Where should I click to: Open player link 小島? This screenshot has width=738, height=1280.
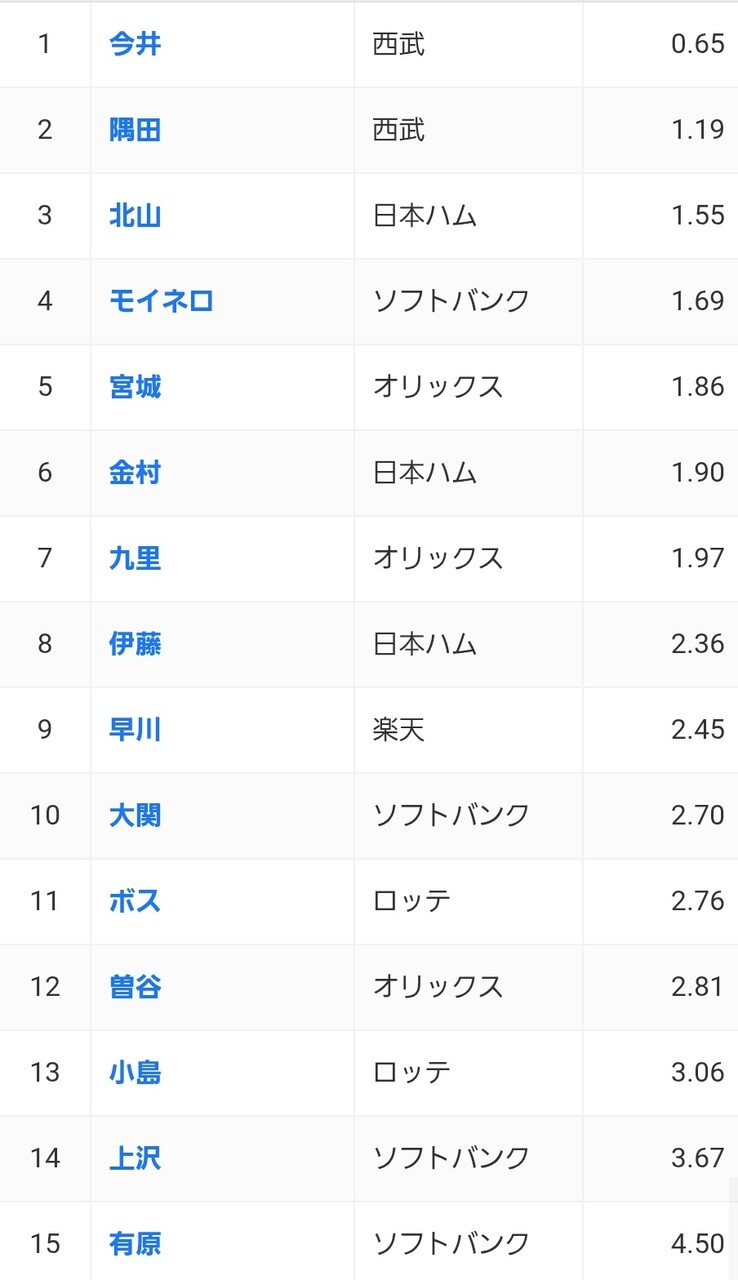[x=135, y=1073]
